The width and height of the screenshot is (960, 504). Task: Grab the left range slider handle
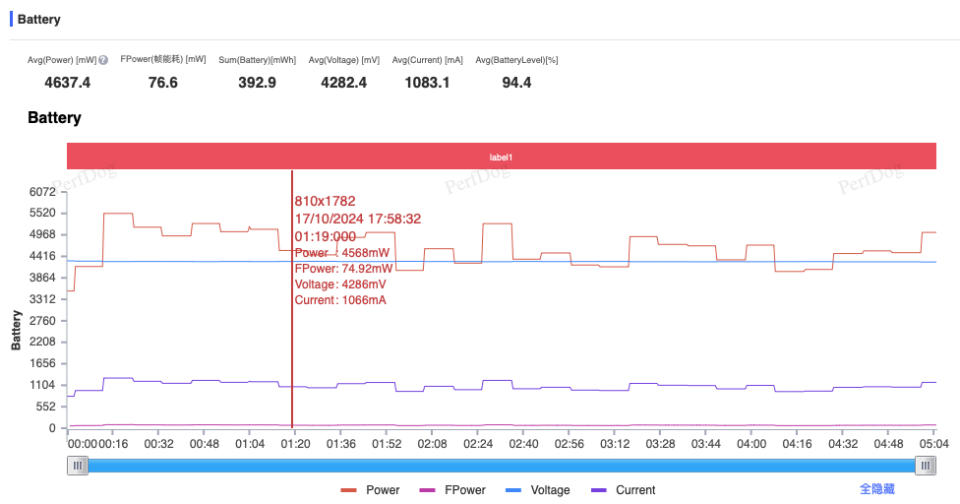(78, 466)
